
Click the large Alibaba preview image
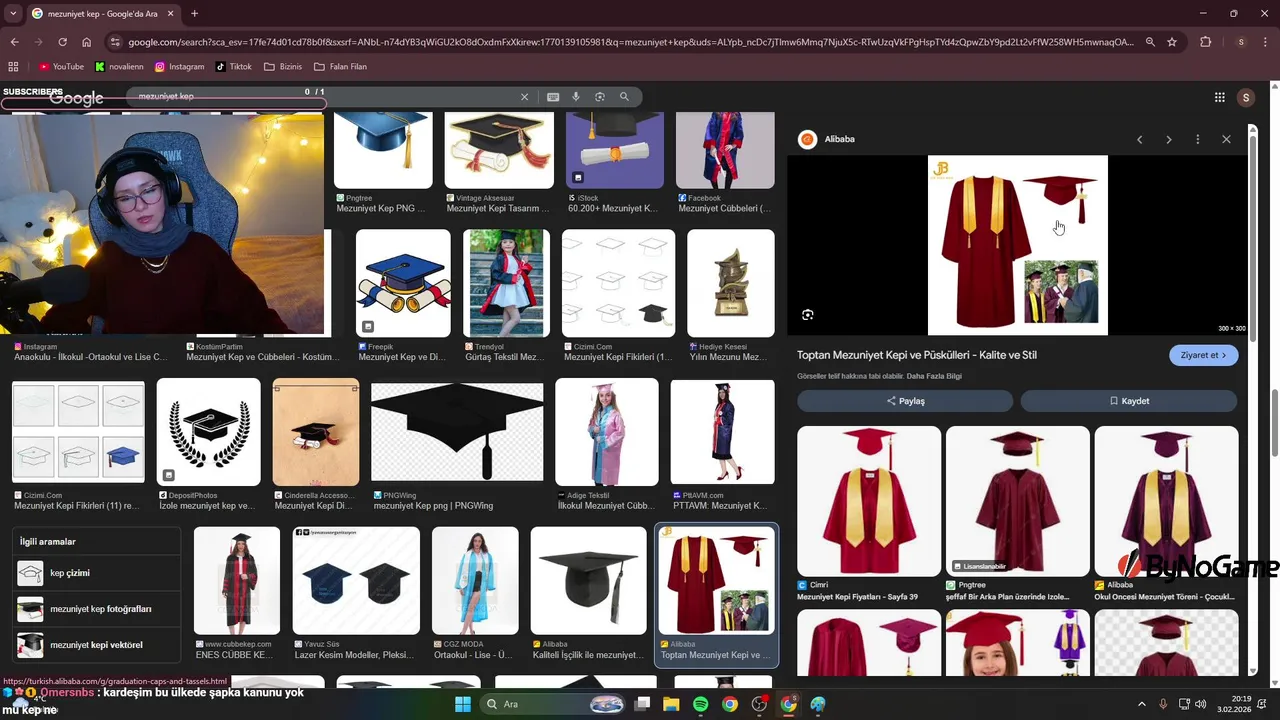[x=1018, y=245]
